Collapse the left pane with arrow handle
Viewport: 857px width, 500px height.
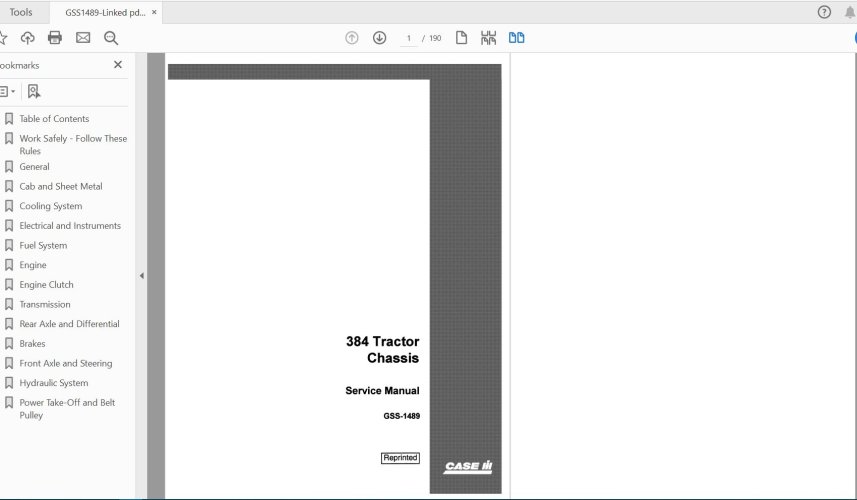click(141, 276)
